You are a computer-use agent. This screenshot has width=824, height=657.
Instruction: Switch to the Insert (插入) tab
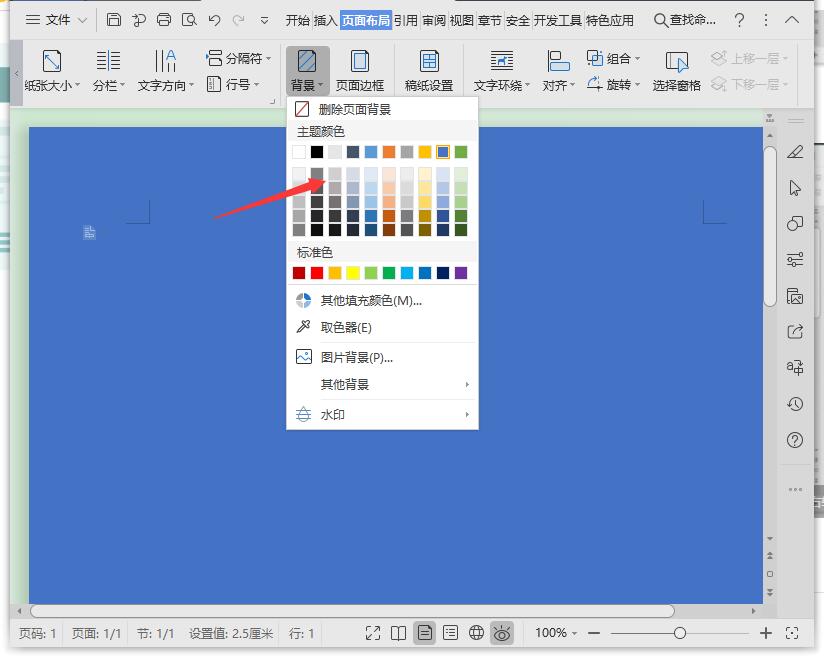pos(326,20)
